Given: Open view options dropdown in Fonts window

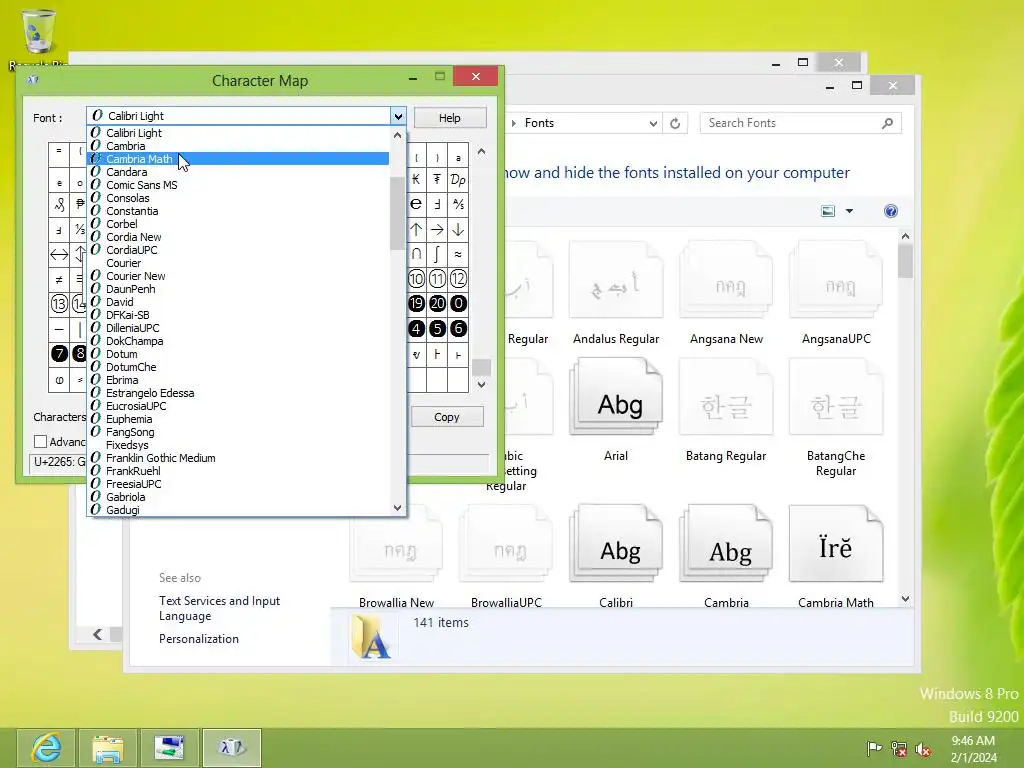Looking at the screenshot, I should click(850, 211).
